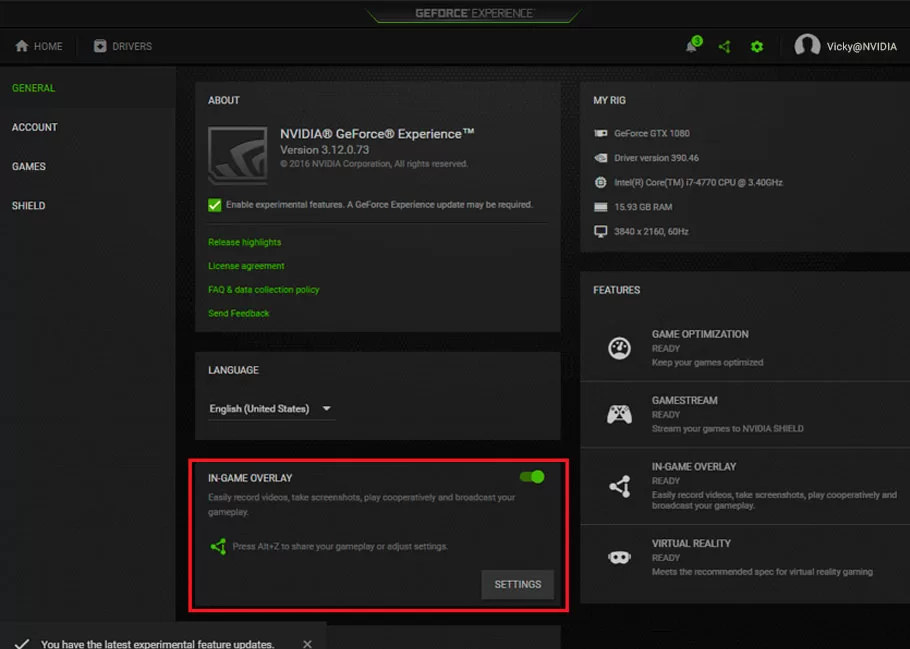Go to the Drivers tab label
This screenshot has width=910, height=649.
pos(132,46)
